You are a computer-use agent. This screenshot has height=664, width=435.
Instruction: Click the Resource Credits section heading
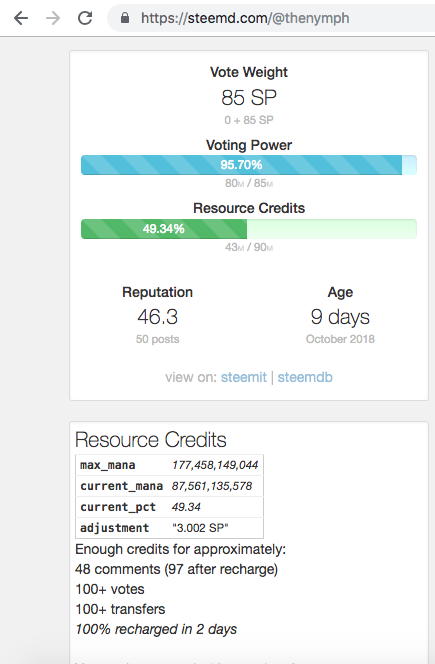(151, 440)
